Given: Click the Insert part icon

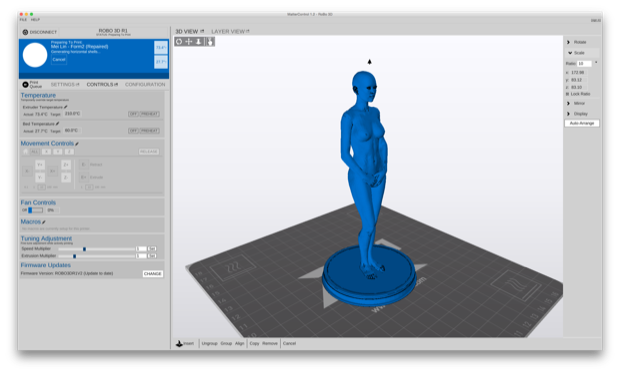Looking at the screenshot, I should click(x=179, y=343).
